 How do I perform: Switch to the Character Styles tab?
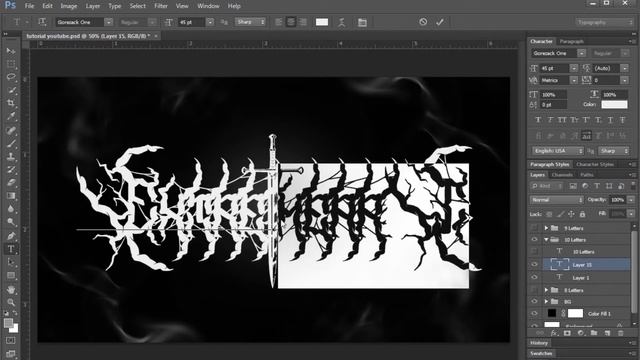tap(595, 164)
